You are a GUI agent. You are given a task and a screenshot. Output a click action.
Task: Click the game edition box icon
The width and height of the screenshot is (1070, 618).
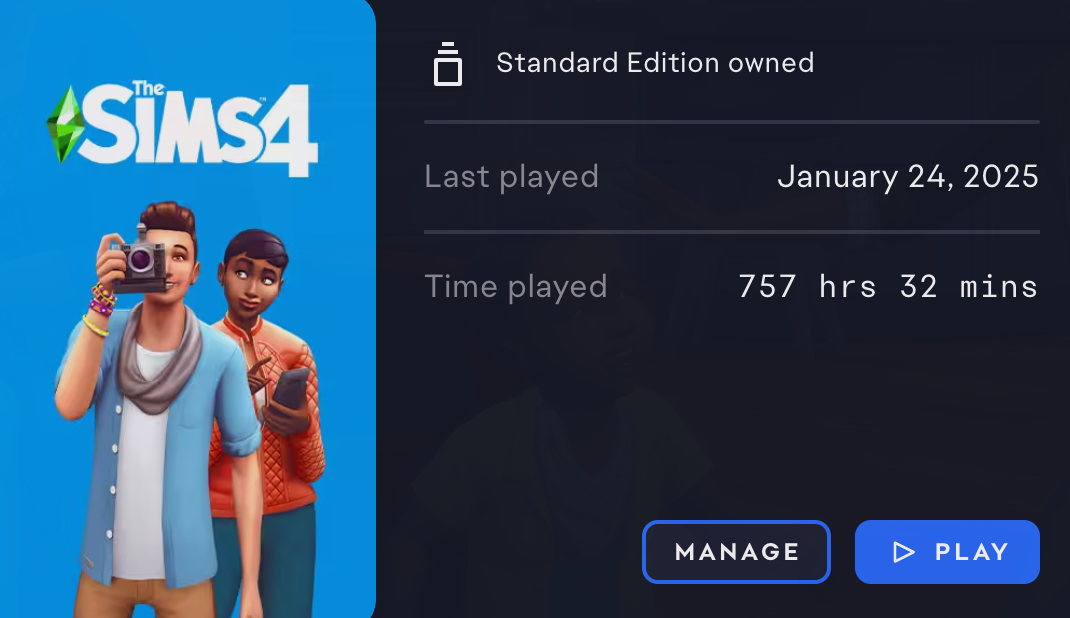click(448, 64)
